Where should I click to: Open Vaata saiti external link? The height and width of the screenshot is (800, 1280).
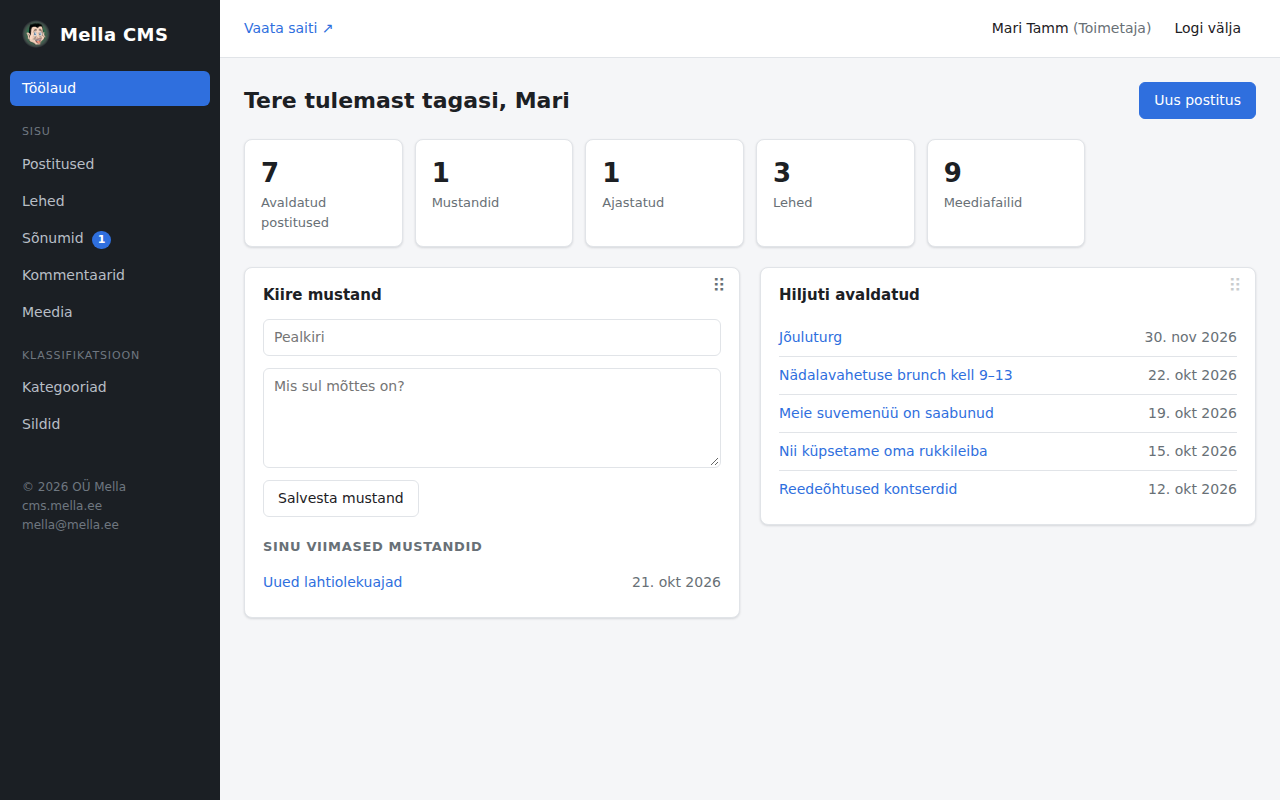pyautogui.click(x=289, y=28)
